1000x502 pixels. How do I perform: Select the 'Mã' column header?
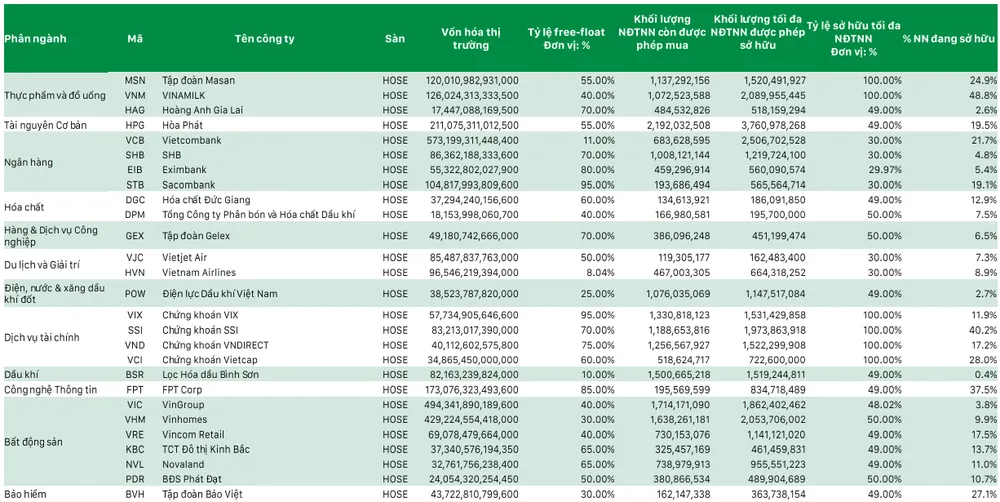pos(135,39)
